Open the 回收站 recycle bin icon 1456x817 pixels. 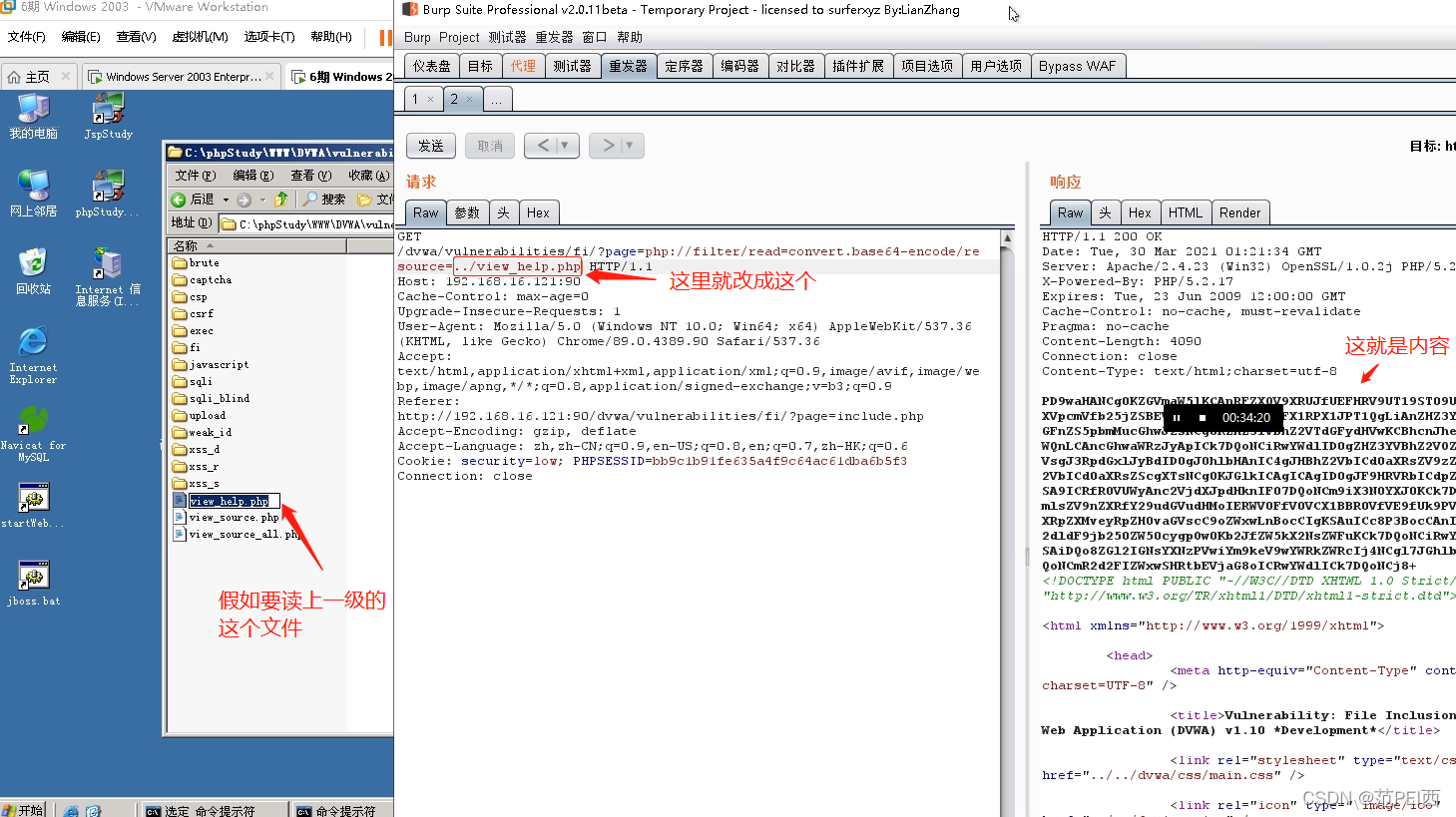[x=33, y=271]
